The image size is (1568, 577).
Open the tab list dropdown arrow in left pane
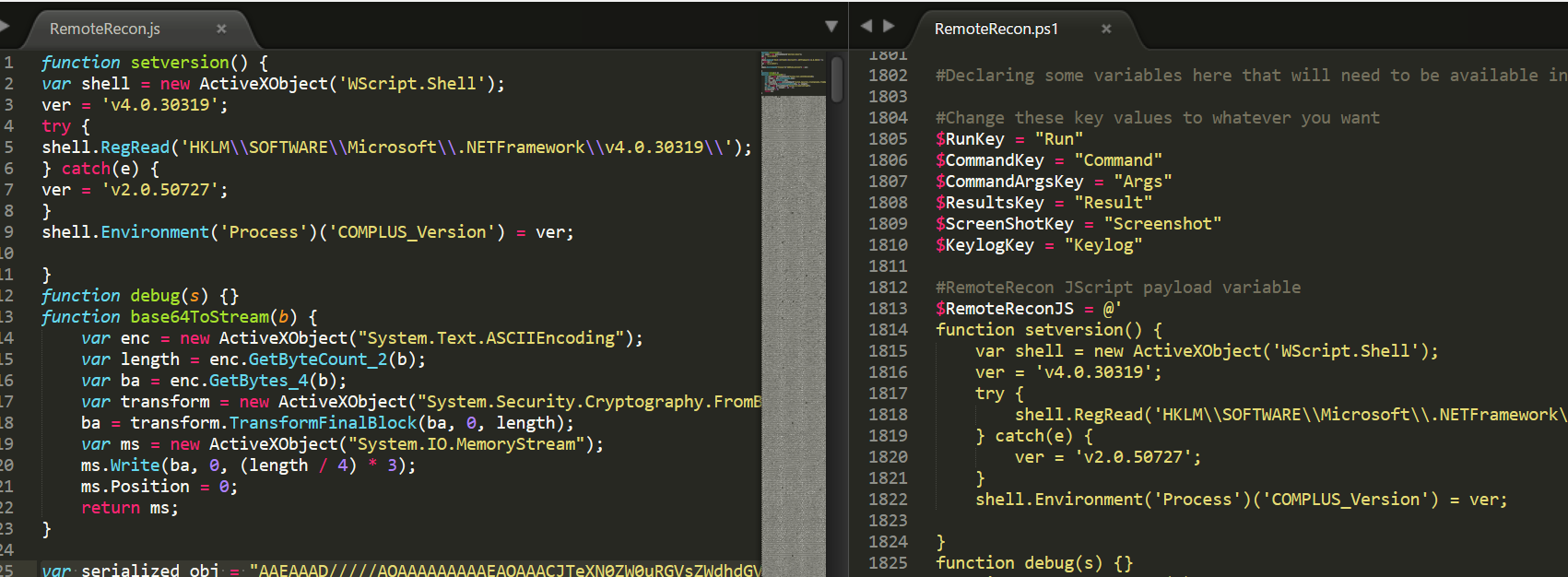click(831, 27)
